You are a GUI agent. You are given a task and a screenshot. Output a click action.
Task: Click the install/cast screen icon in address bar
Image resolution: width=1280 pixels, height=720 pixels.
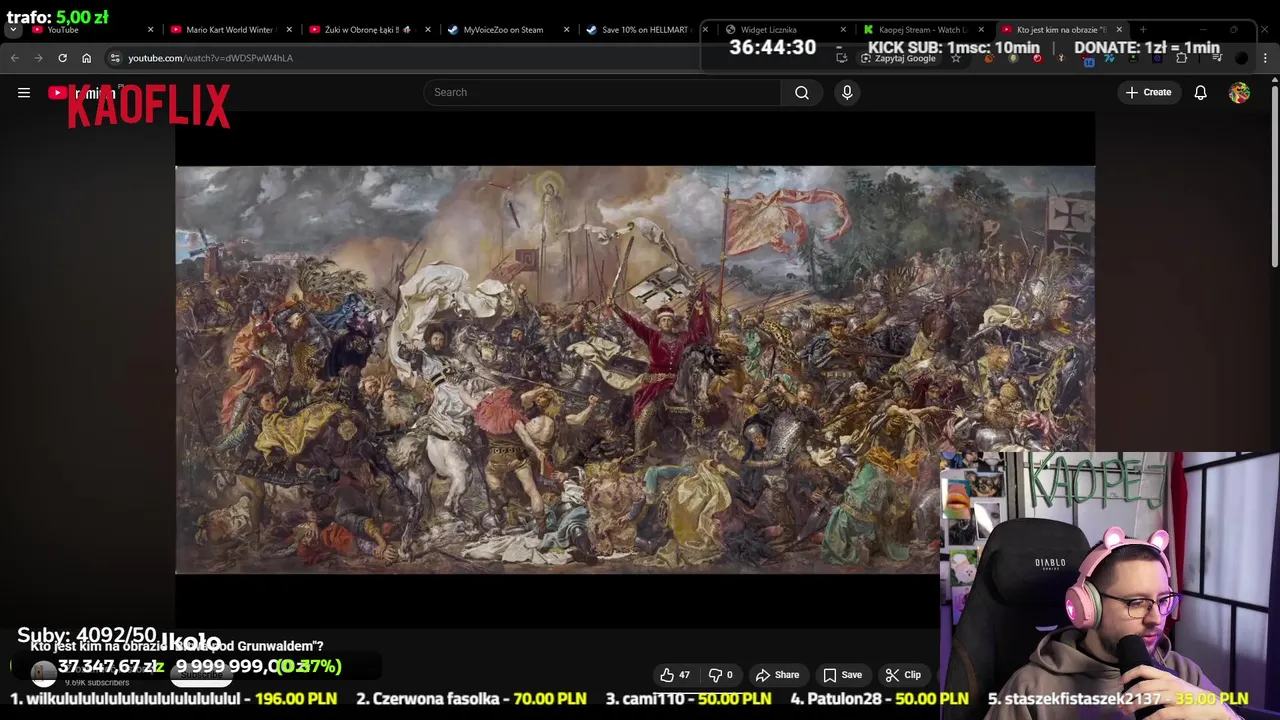tap(841, 58)
